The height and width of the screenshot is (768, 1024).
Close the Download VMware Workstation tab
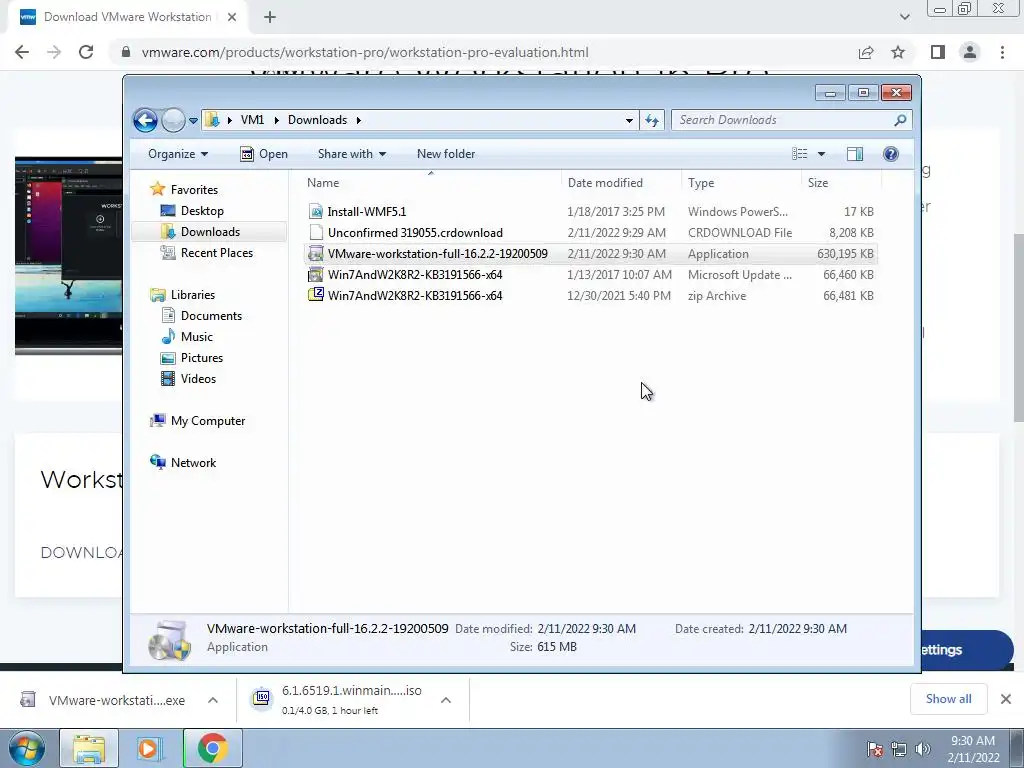(x=232, y=18)
